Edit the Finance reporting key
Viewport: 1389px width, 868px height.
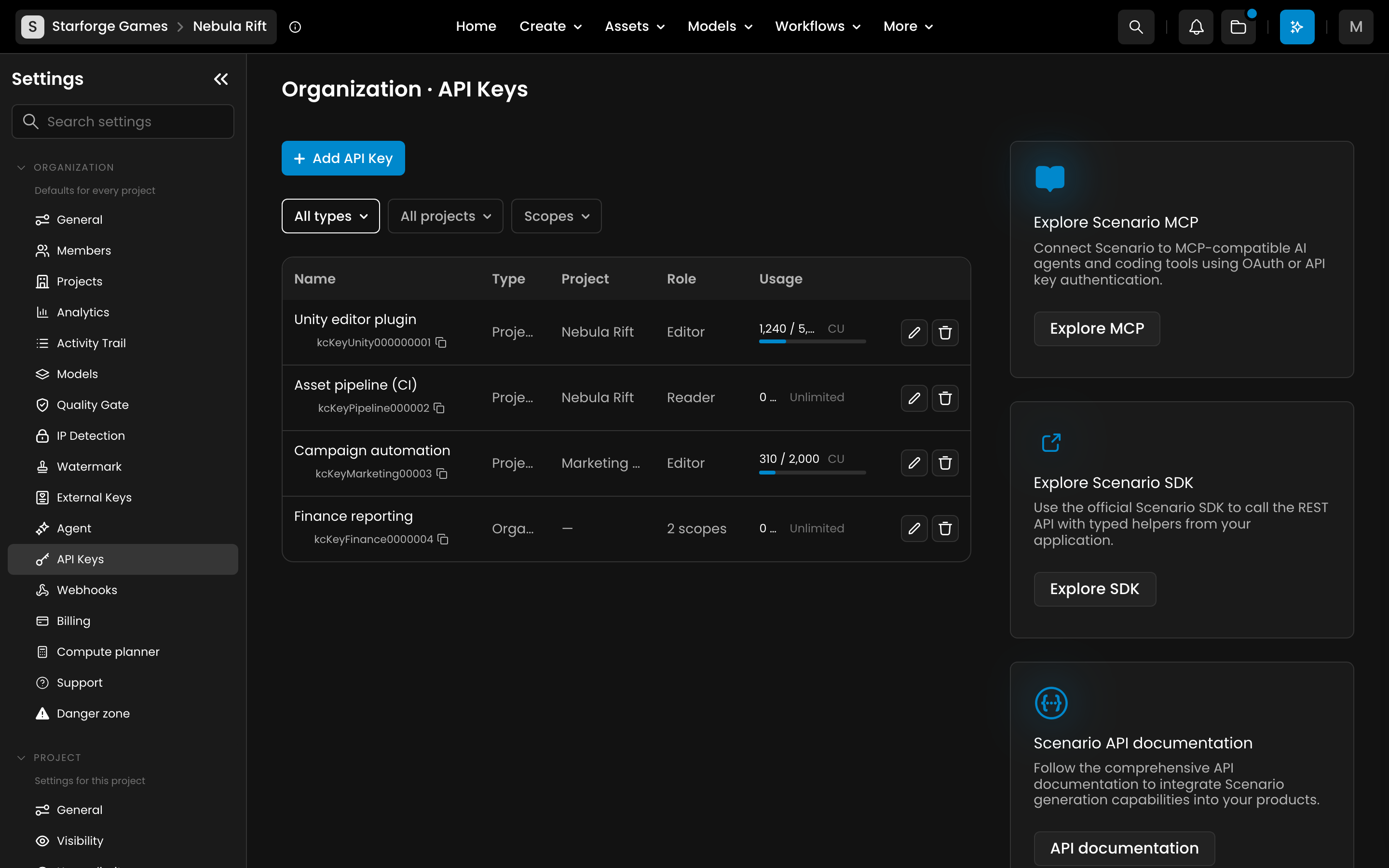click(914, 528)
